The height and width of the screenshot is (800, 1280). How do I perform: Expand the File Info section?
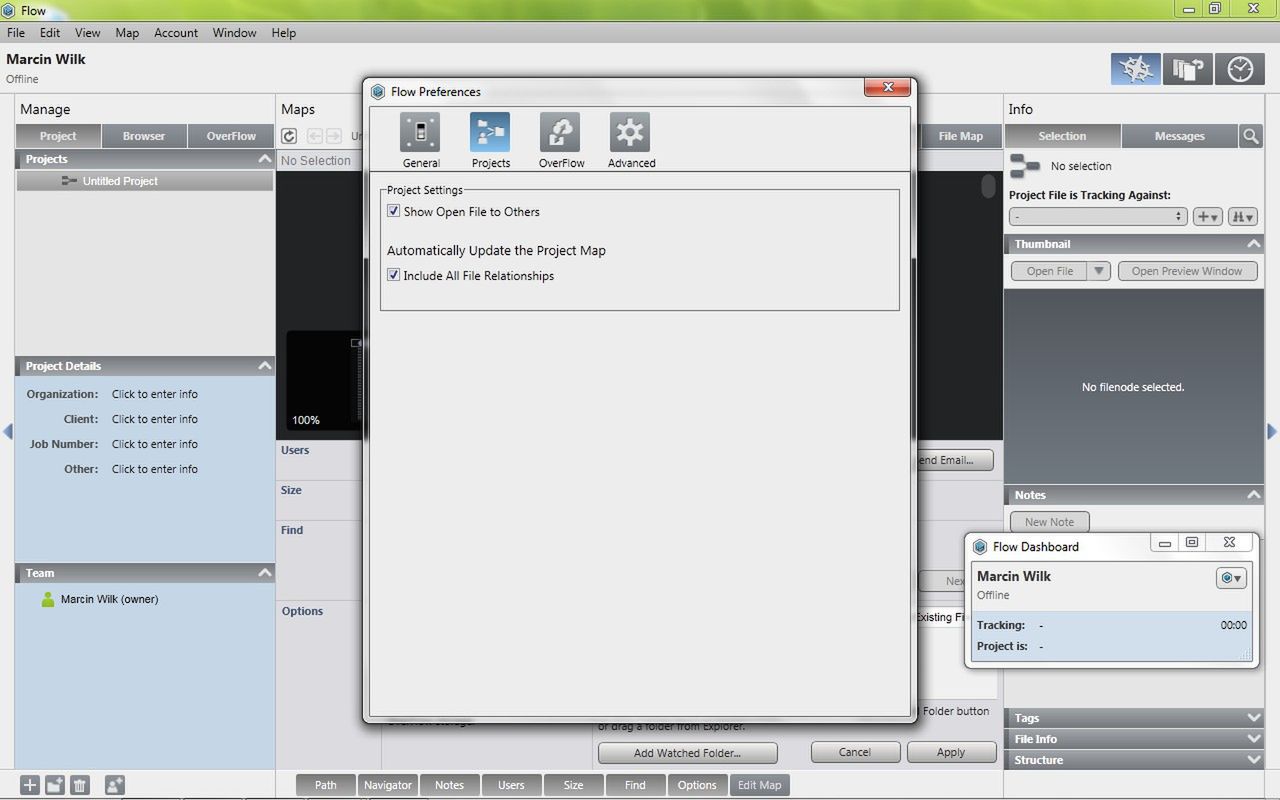point(1254,739)
